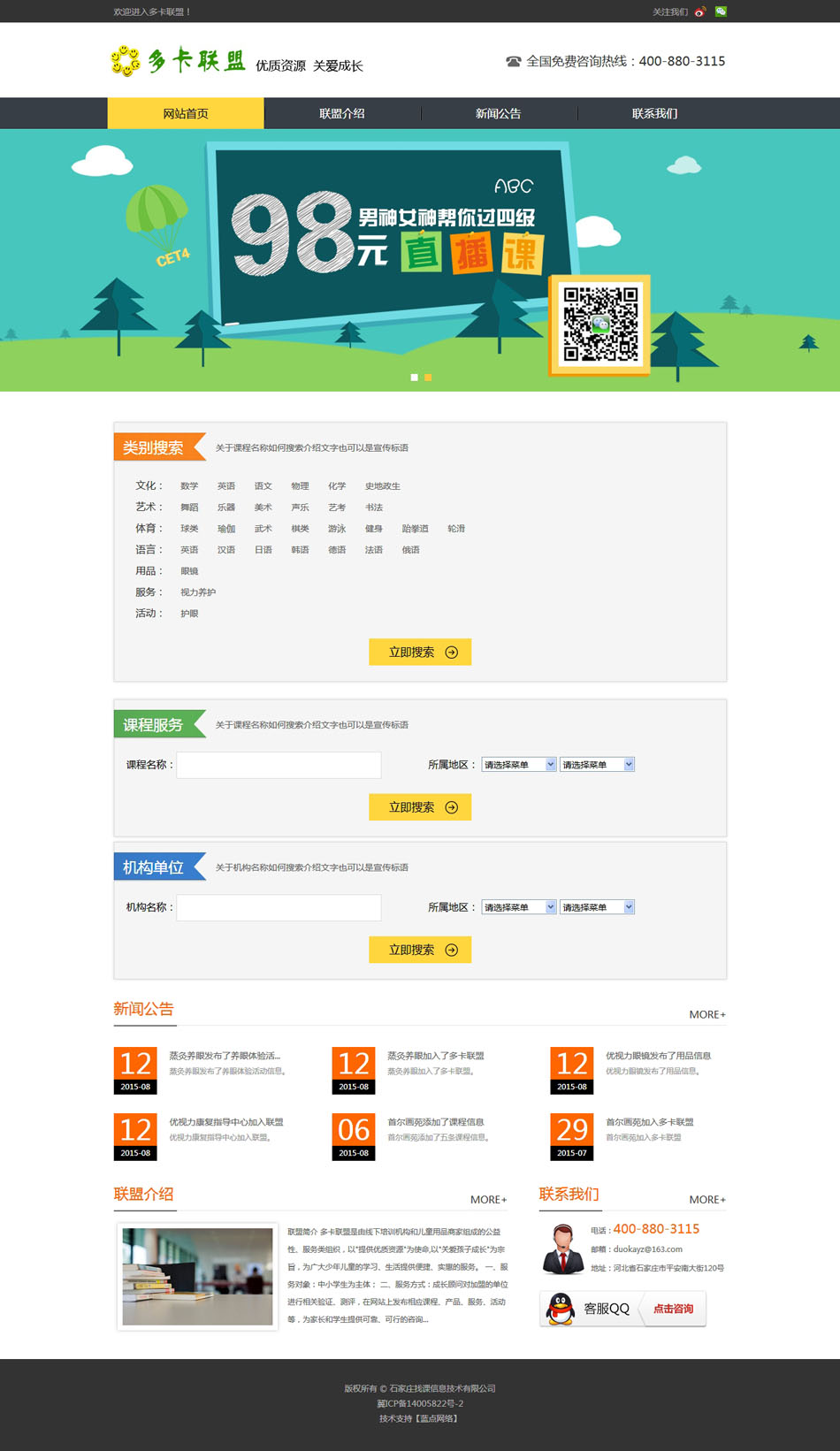Click the QR code on banner
The height and width of the screenshot is (1451, 840).
(x=600, y=325)
